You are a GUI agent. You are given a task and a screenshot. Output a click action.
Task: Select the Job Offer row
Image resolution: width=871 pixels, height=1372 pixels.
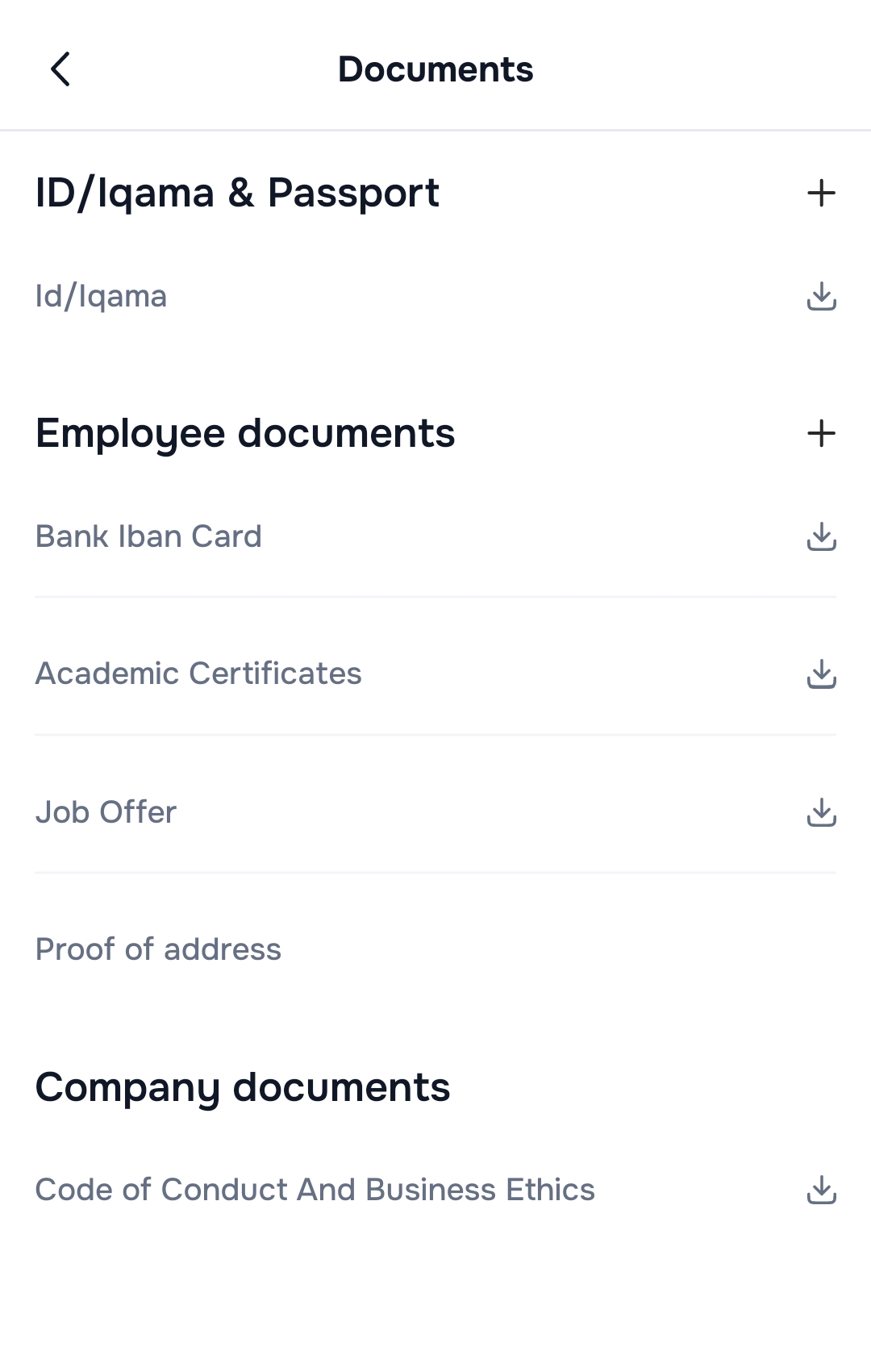tap(106, 812)
